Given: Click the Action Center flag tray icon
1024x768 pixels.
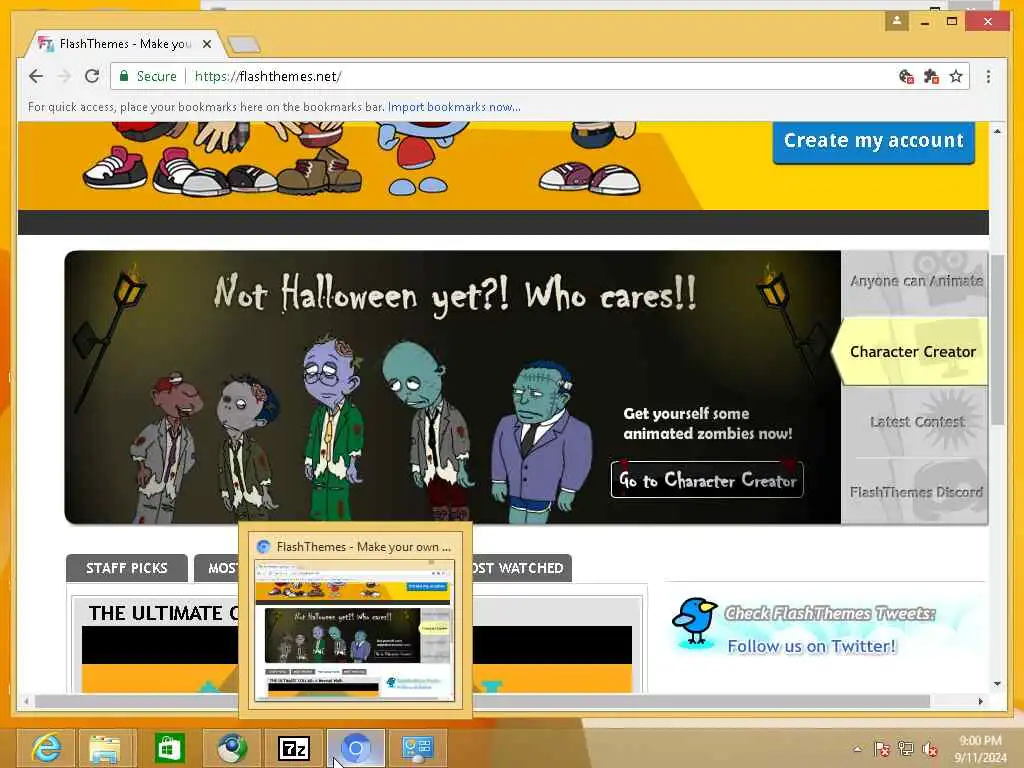Looking at the screenshot, I should [882, 749].
